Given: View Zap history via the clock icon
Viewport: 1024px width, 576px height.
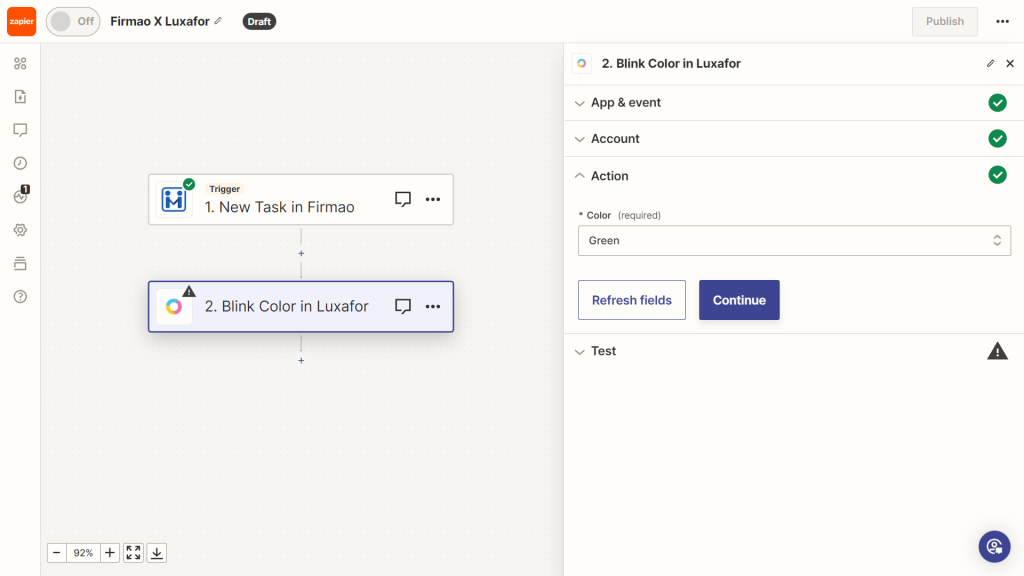Looking at the screenshot, I should 20,163.
